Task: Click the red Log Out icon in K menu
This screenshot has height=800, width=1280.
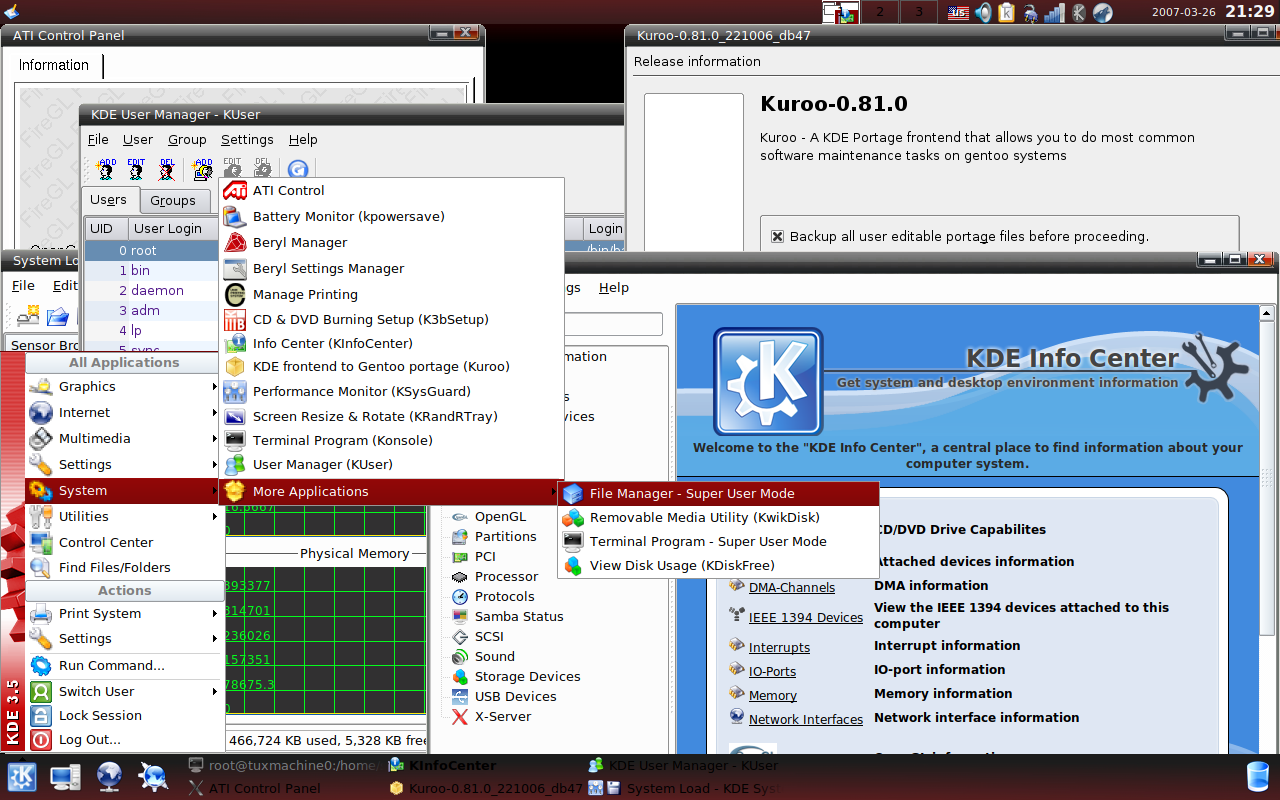Action: pyautogui.click(x=41, y=740)
